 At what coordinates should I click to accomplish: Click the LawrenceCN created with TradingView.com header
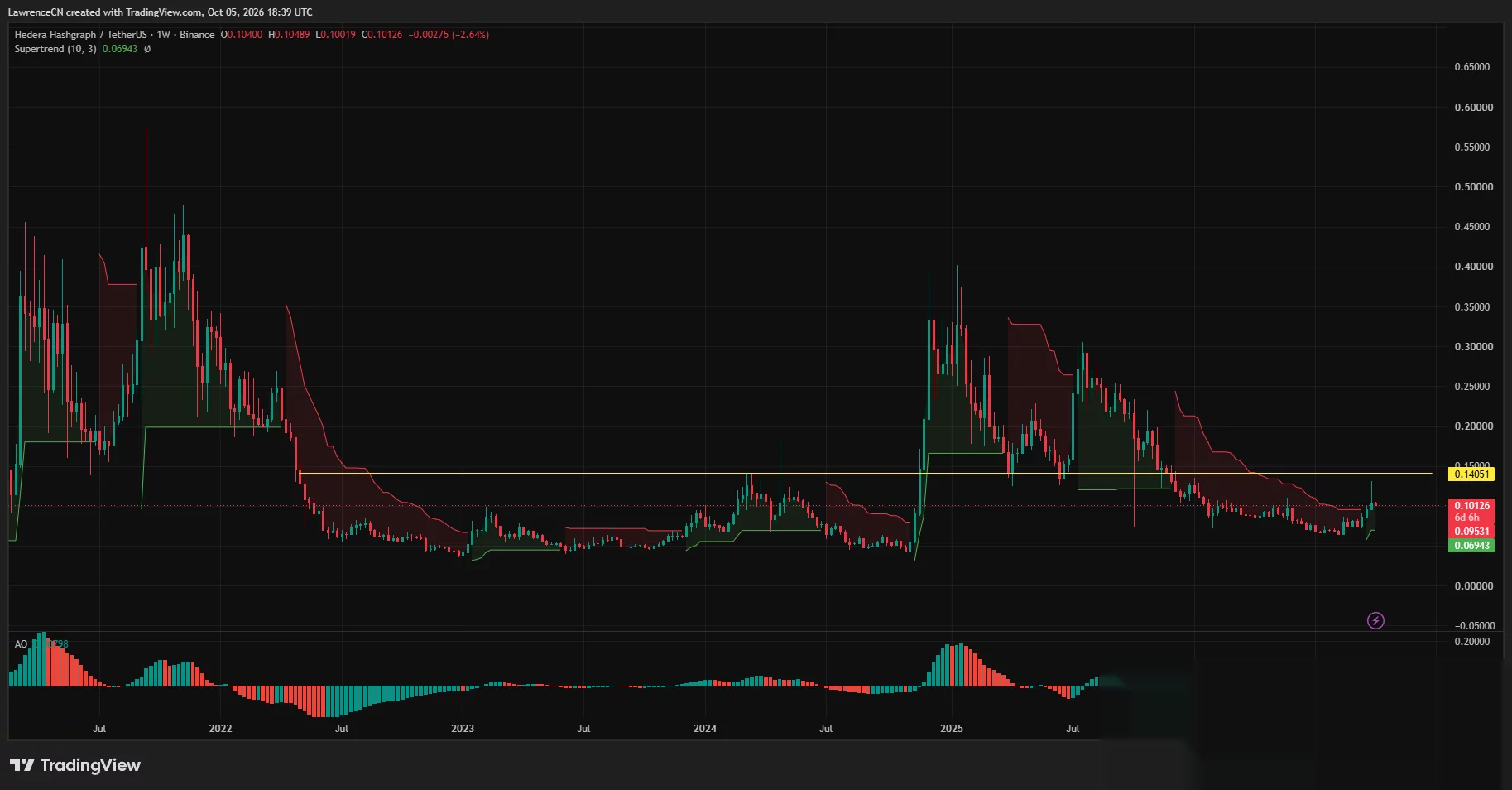coord(160,12)
